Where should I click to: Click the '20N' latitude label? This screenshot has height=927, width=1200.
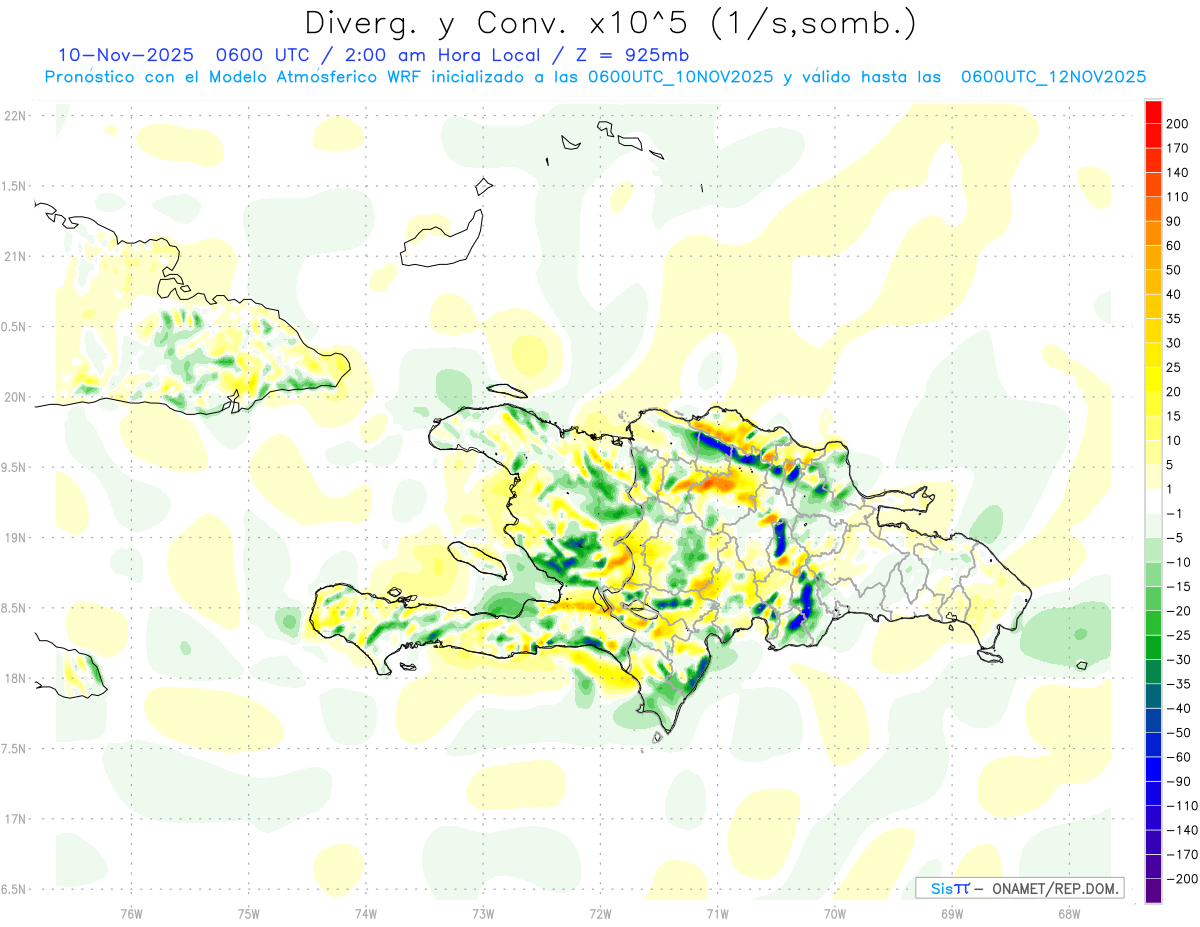pos(15,397)
